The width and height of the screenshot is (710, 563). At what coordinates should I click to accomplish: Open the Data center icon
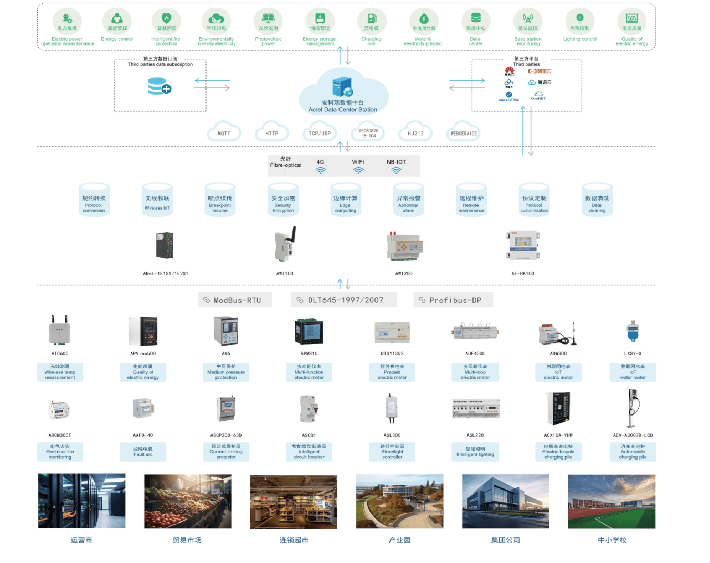point(475,21)
